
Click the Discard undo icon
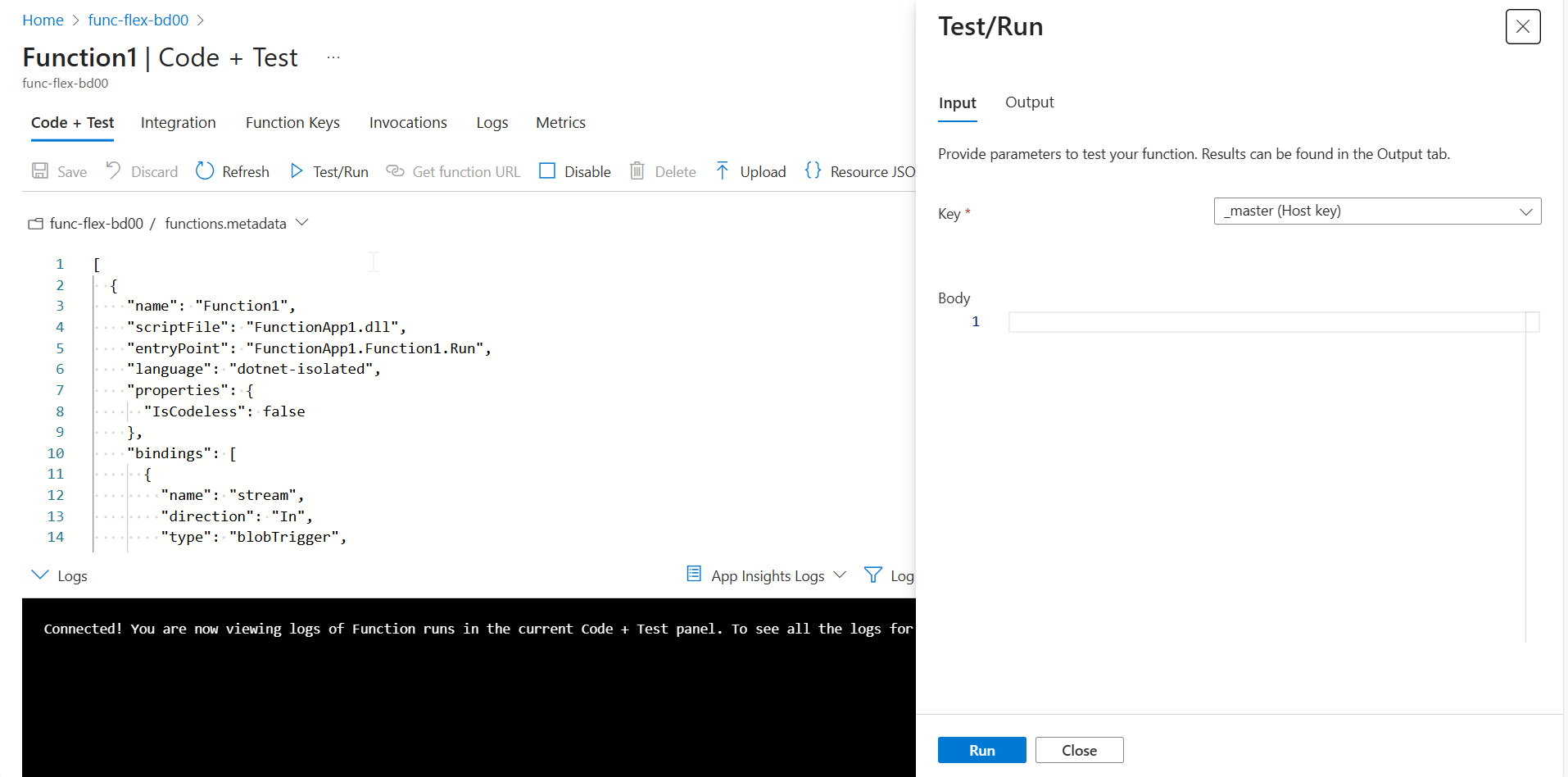tap(114, 170)
